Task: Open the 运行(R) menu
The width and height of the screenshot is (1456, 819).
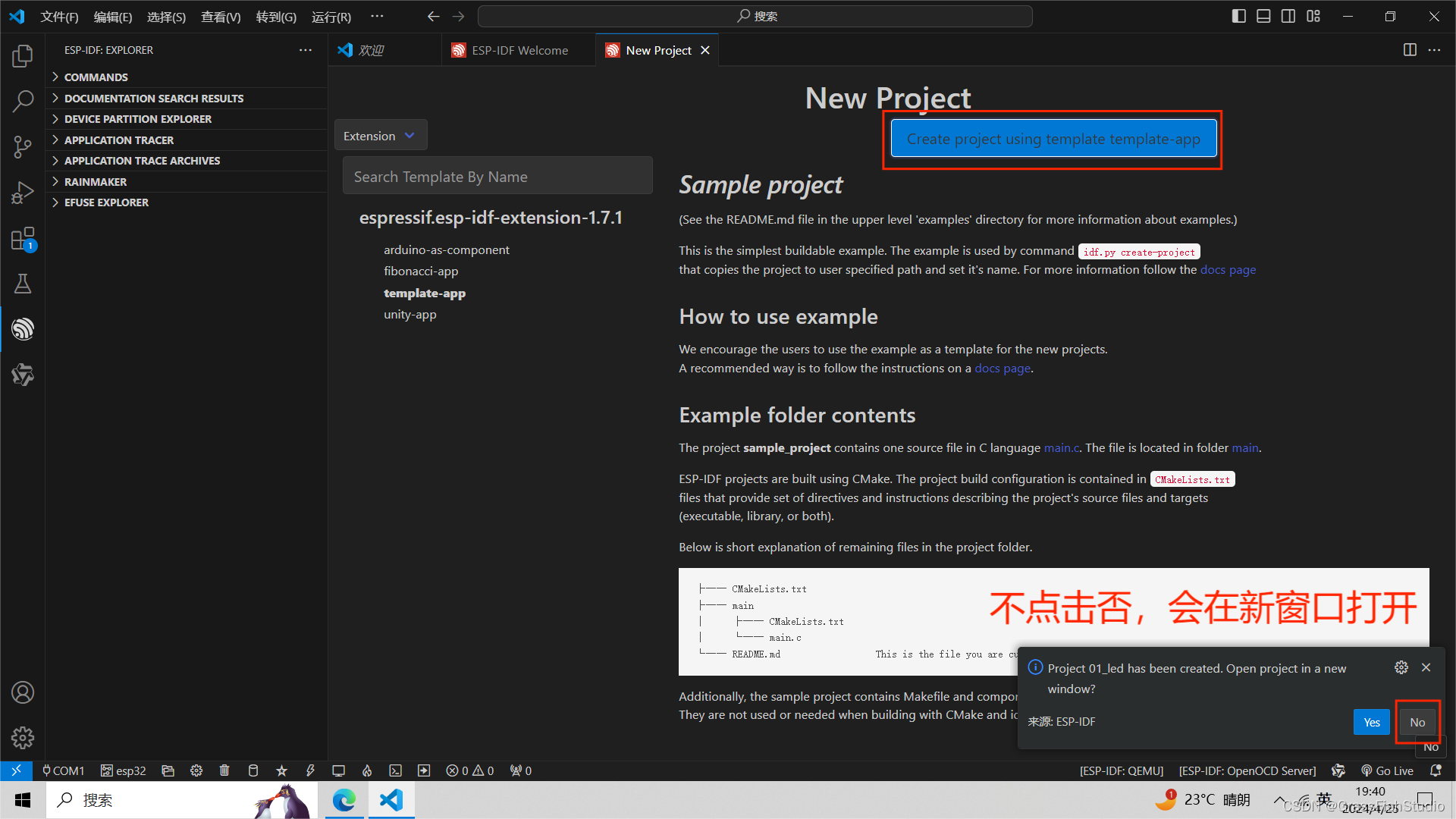Action: [331, 17]
